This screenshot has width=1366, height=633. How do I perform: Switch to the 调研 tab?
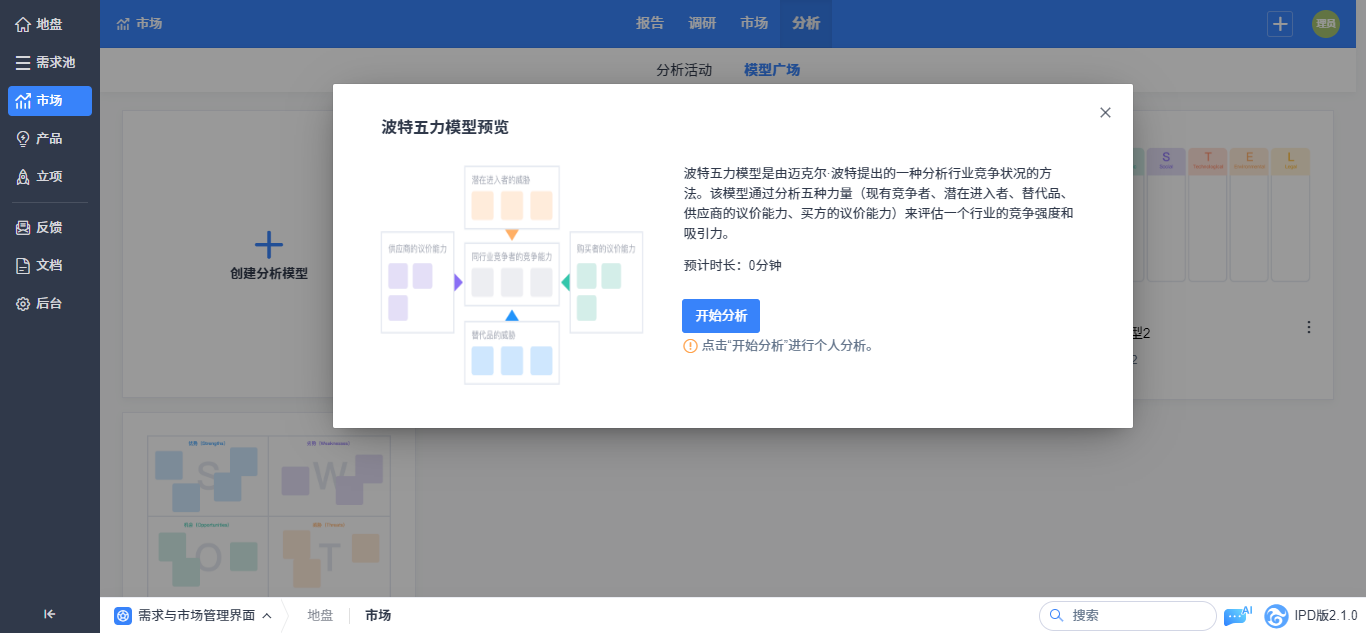pos(702,24)
